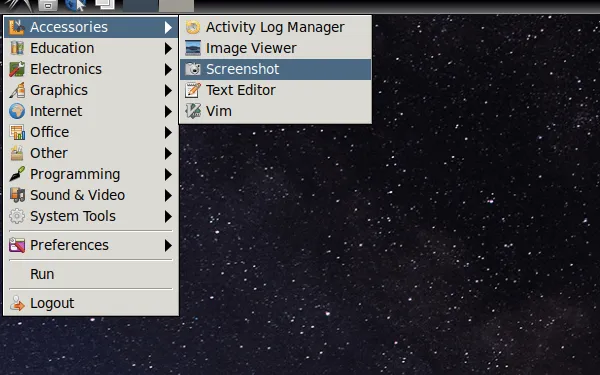Click the Graphics category icon
This screenshot has width=600, height=375.
(17, 90)
